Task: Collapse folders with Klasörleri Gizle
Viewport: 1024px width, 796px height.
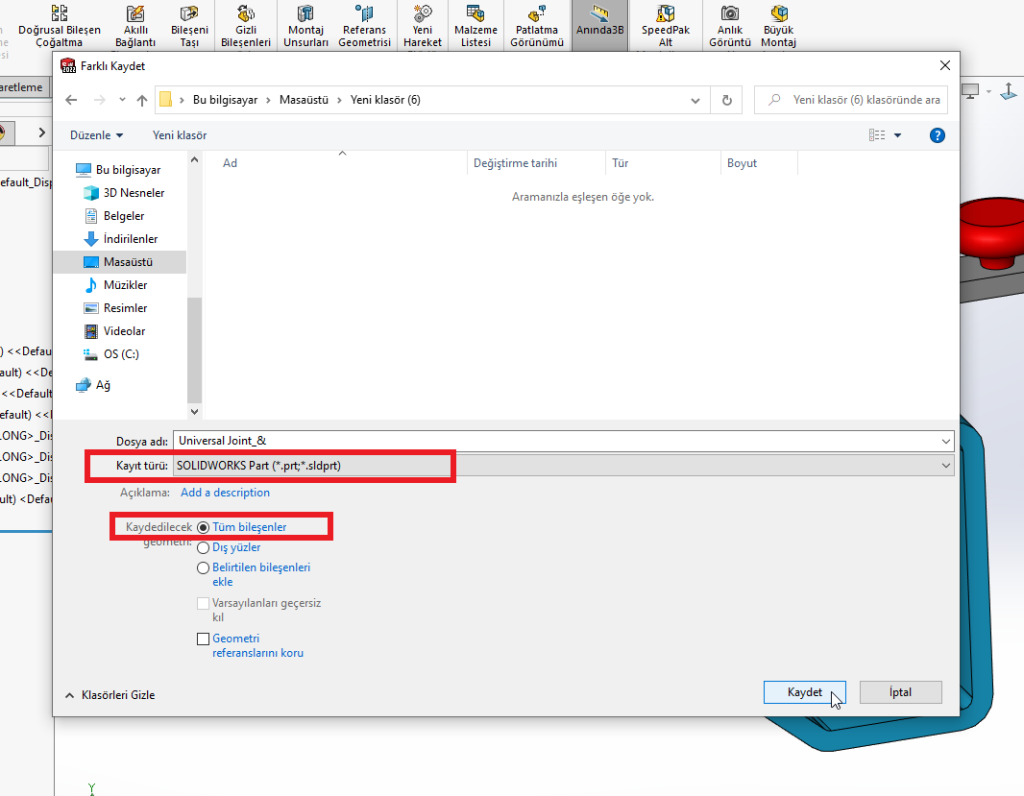Action: (x=110, y=695)
